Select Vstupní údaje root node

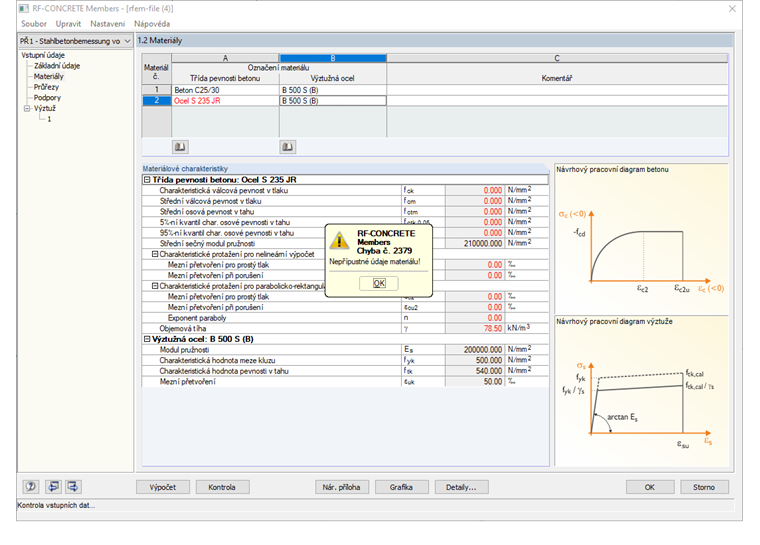pyautogui.click(x=43, y=55)
